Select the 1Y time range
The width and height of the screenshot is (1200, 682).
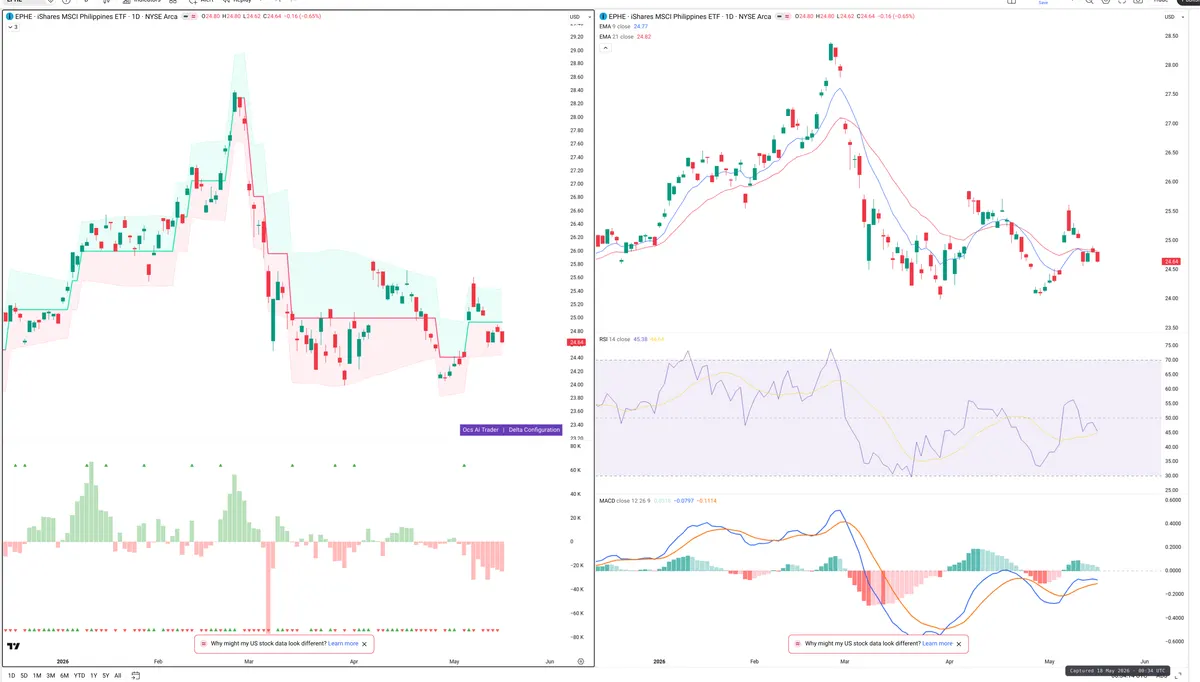pyautogui.click(x=94, y=676)
